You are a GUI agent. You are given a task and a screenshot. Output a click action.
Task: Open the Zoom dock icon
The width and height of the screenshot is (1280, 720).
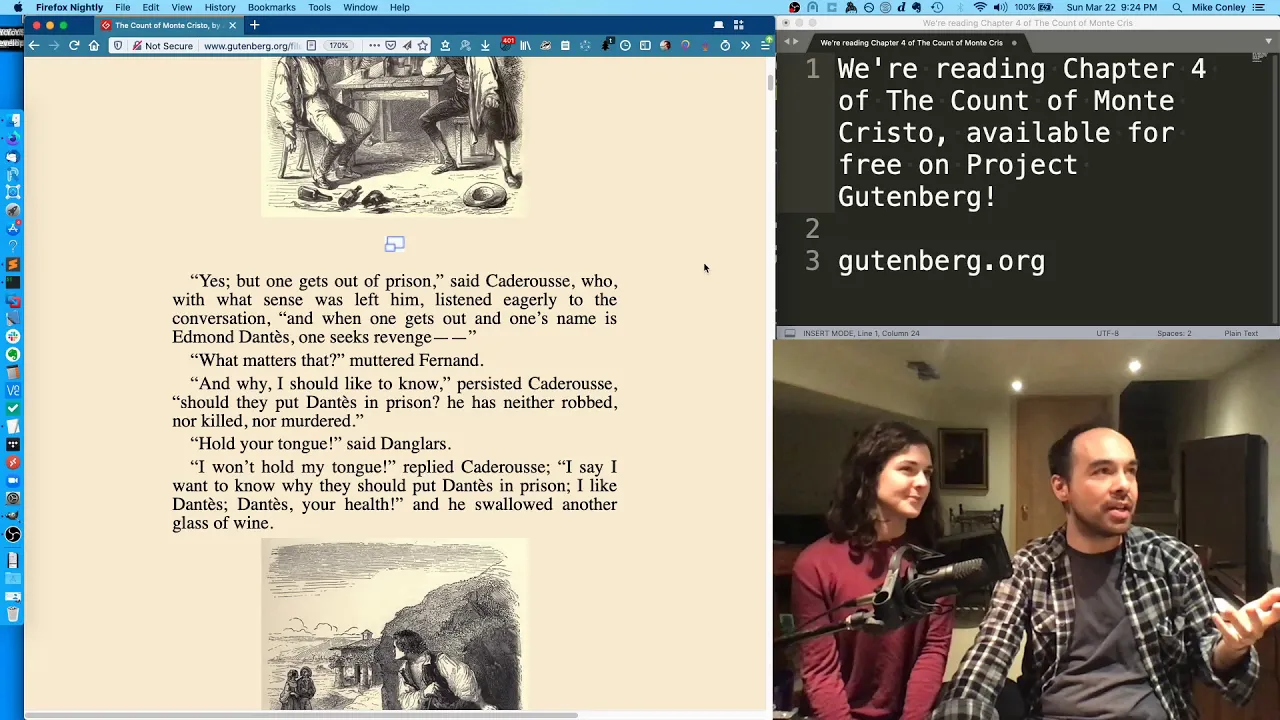[13, 480]
